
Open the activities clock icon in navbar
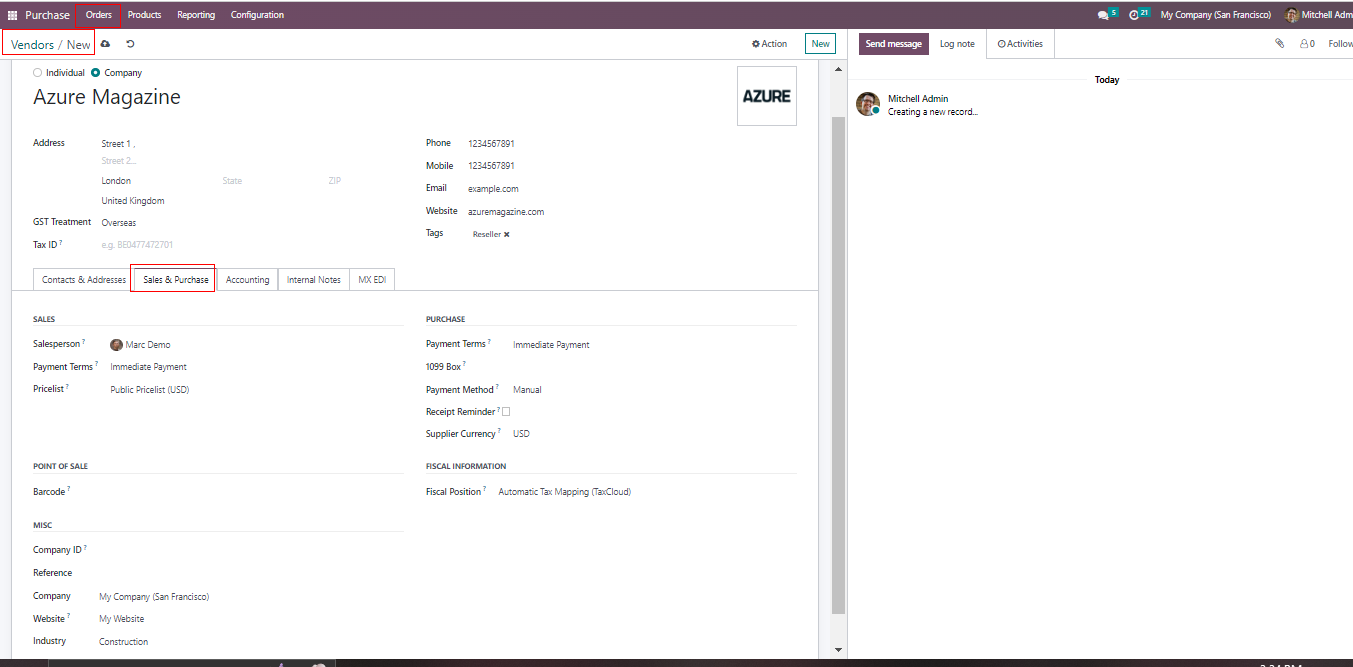pos(1134,15)
